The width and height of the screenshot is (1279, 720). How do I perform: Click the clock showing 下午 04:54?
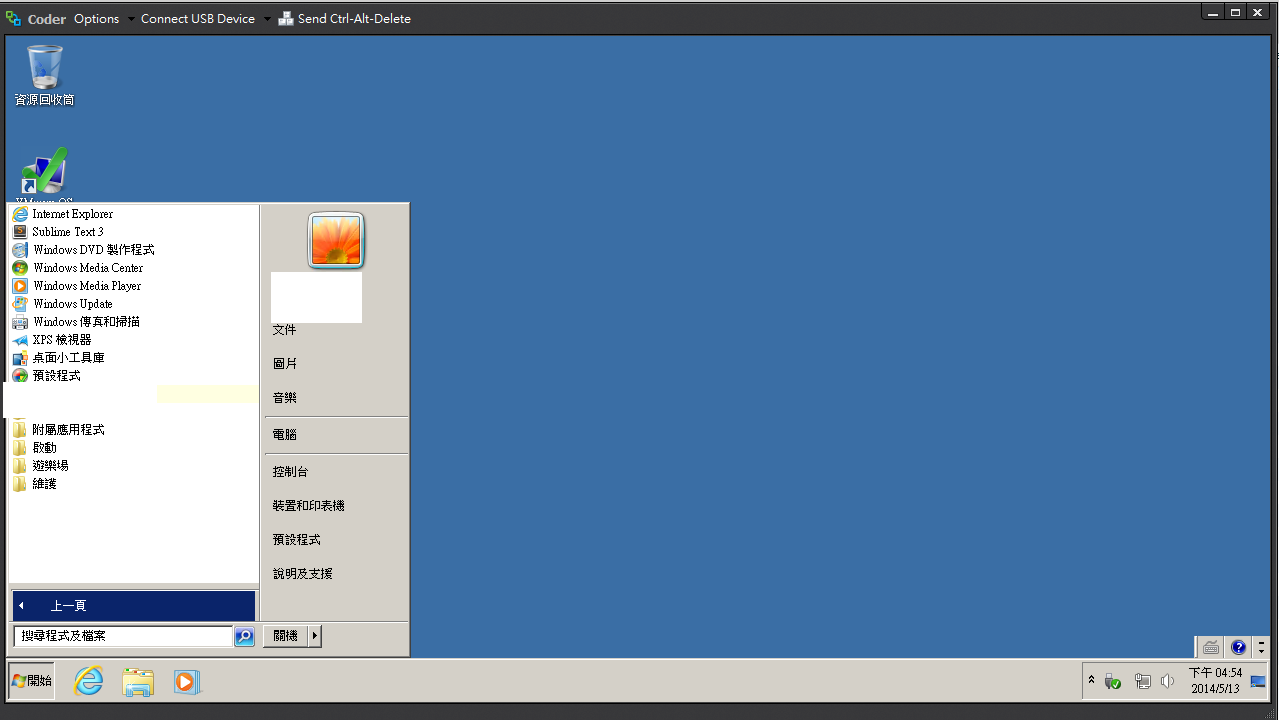pos(1215,681)
